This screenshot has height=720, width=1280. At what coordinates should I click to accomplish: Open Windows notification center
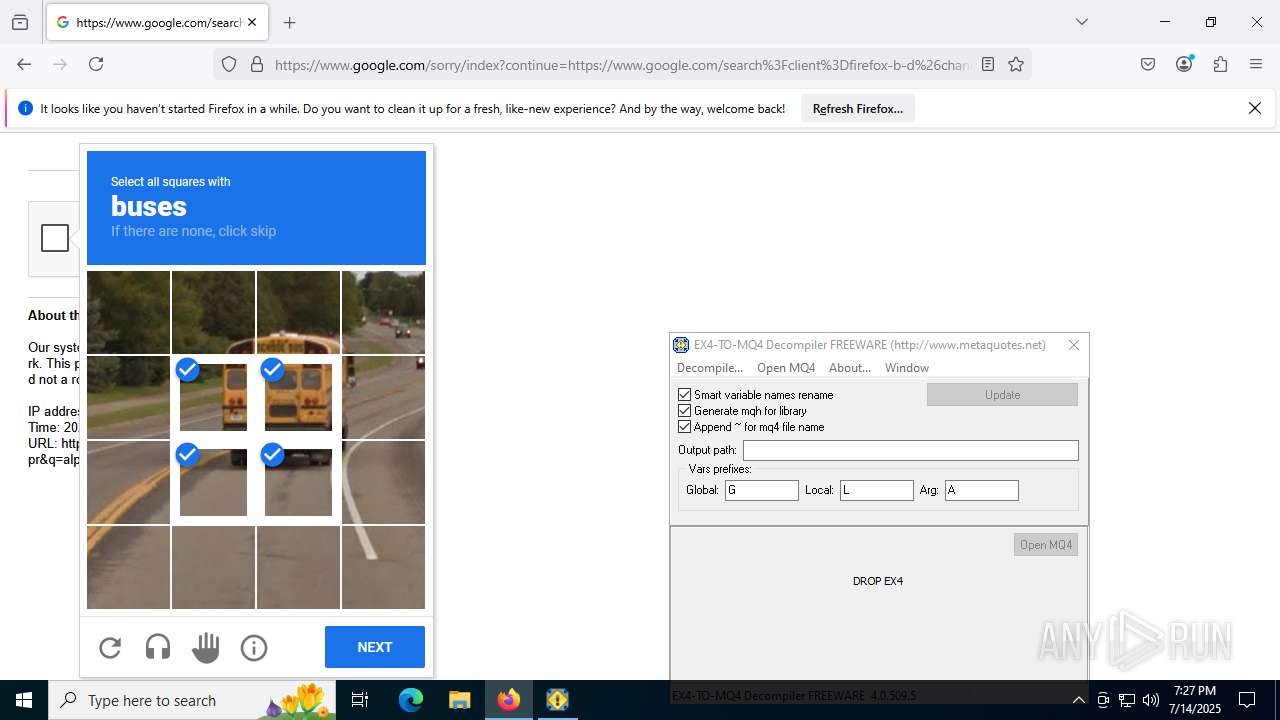[1247, 700]
